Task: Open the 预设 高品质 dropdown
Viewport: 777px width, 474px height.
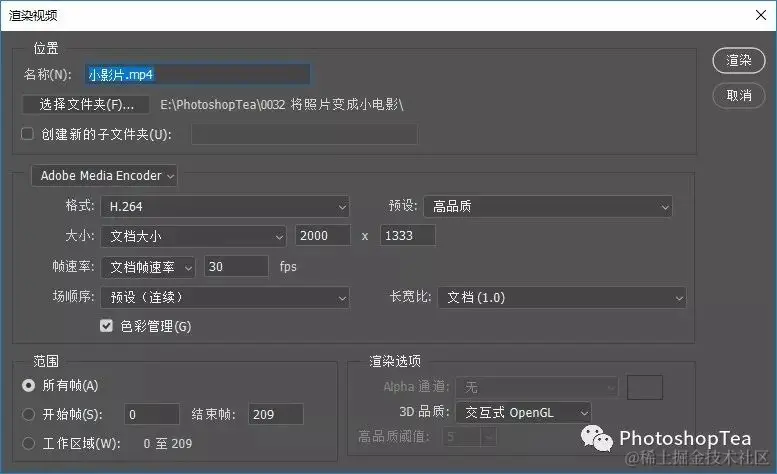Action: 548,207
